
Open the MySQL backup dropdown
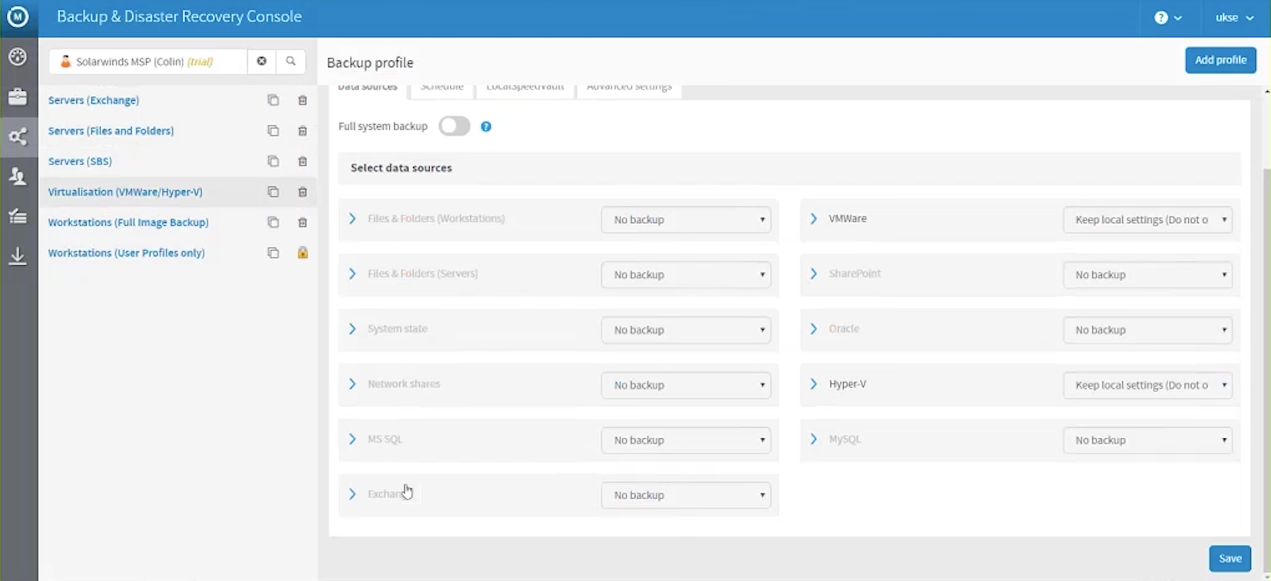[1147, 440]
